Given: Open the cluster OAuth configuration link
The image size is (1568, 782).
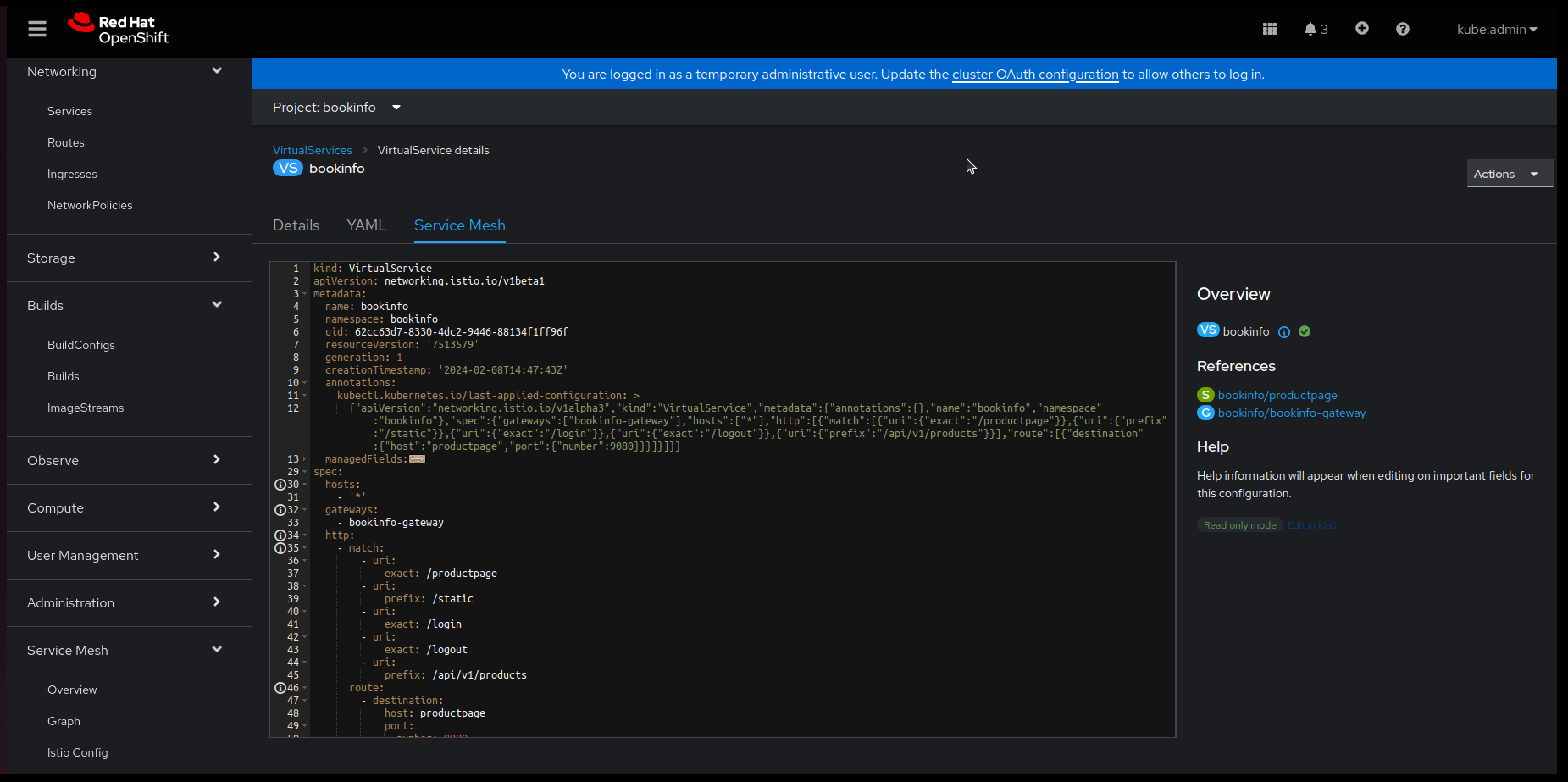Looking at the screenshot, I should click(1035, 75).
